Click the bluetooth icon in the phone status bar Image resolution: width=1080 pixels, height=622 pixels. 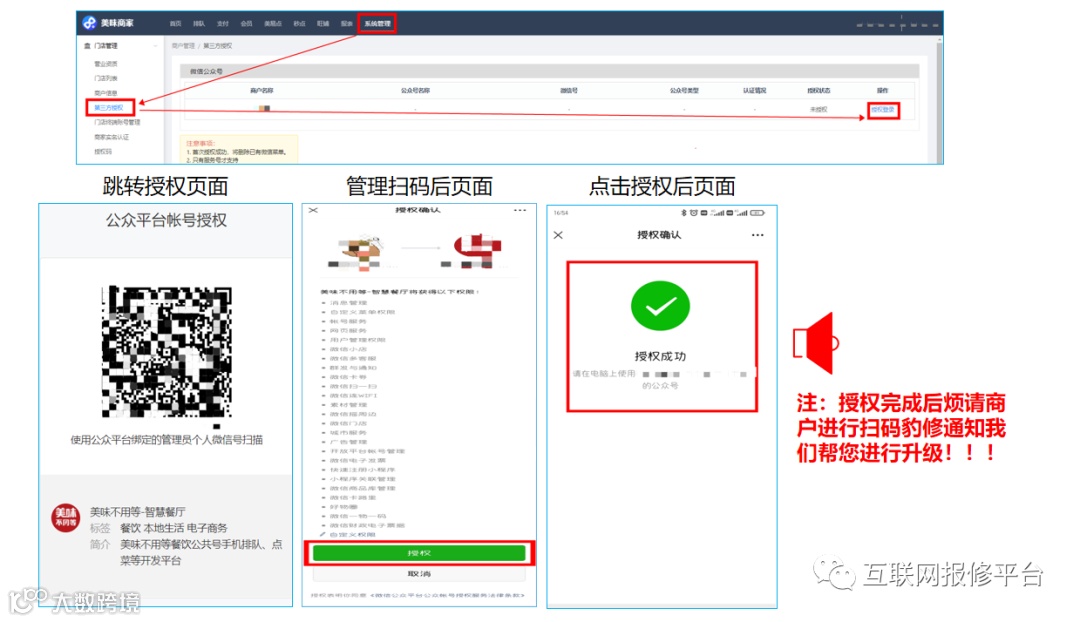pos(684,213)
